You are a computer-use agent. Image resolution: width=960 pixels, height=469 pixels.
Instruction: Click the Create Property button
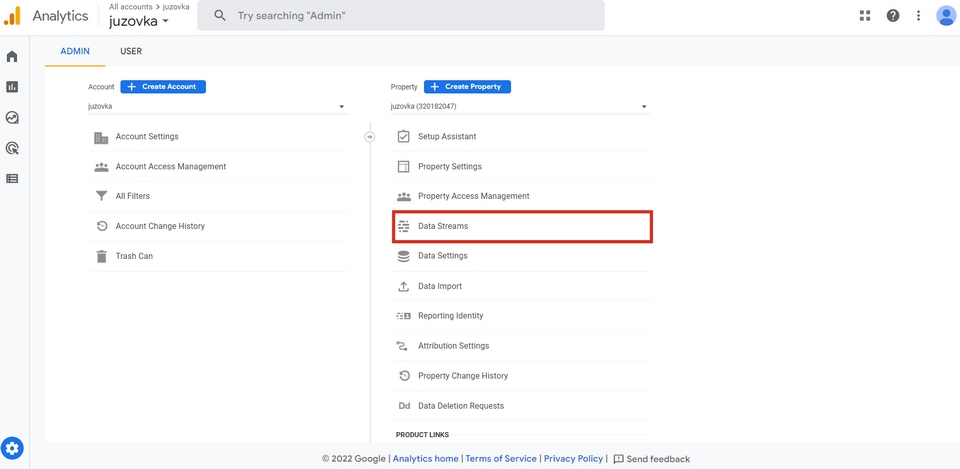[467, 87]
